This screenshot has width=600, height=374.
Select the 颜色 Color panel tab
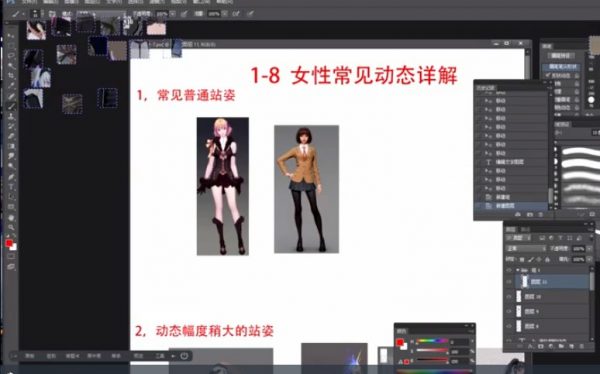coord(401,331)
